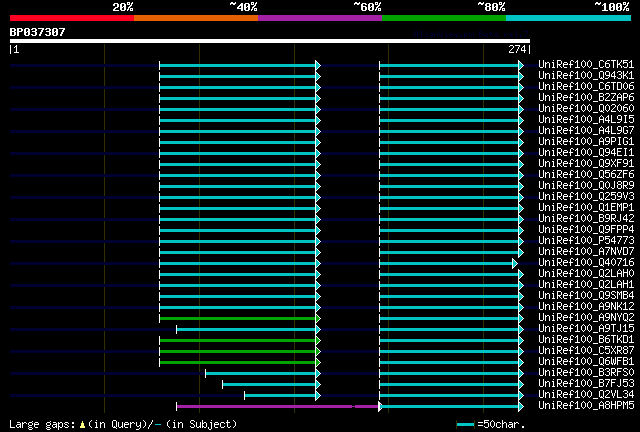Select the green alignment bar of A9NYQ2
Viewport: 640px width, 432px height.
click(x=238, y=318)
